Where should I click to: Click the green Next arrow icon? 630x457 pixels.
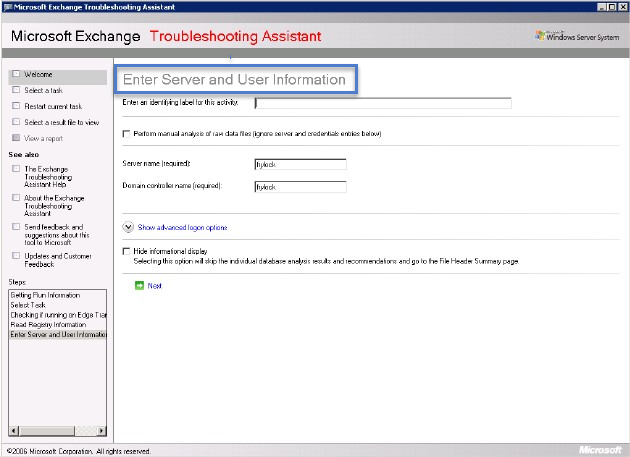(139, 285)
